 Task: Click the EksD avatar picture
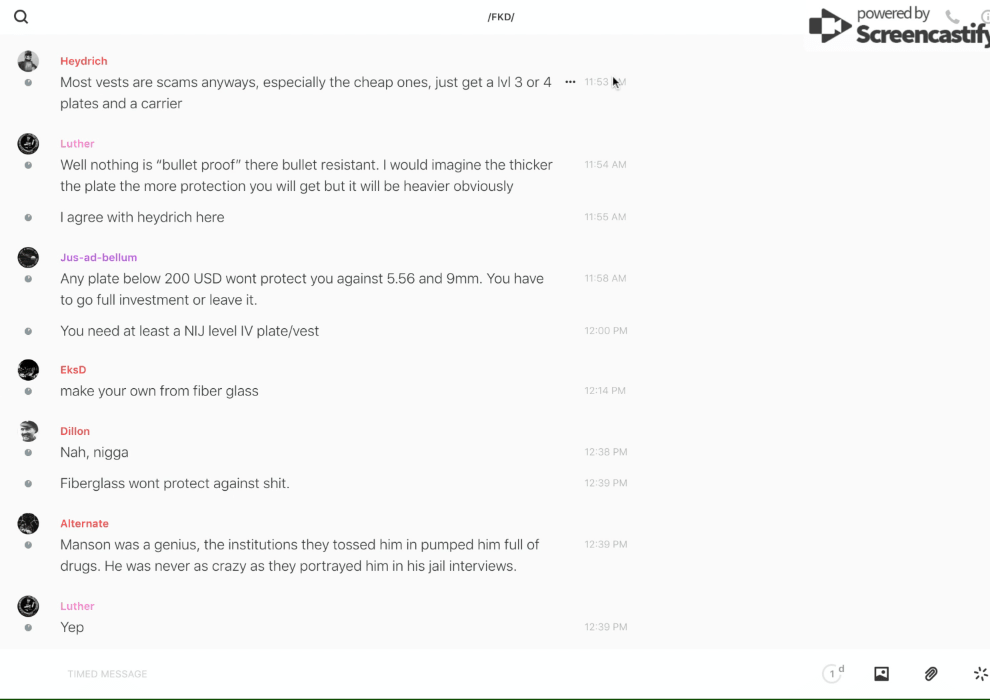click(28, 370)
